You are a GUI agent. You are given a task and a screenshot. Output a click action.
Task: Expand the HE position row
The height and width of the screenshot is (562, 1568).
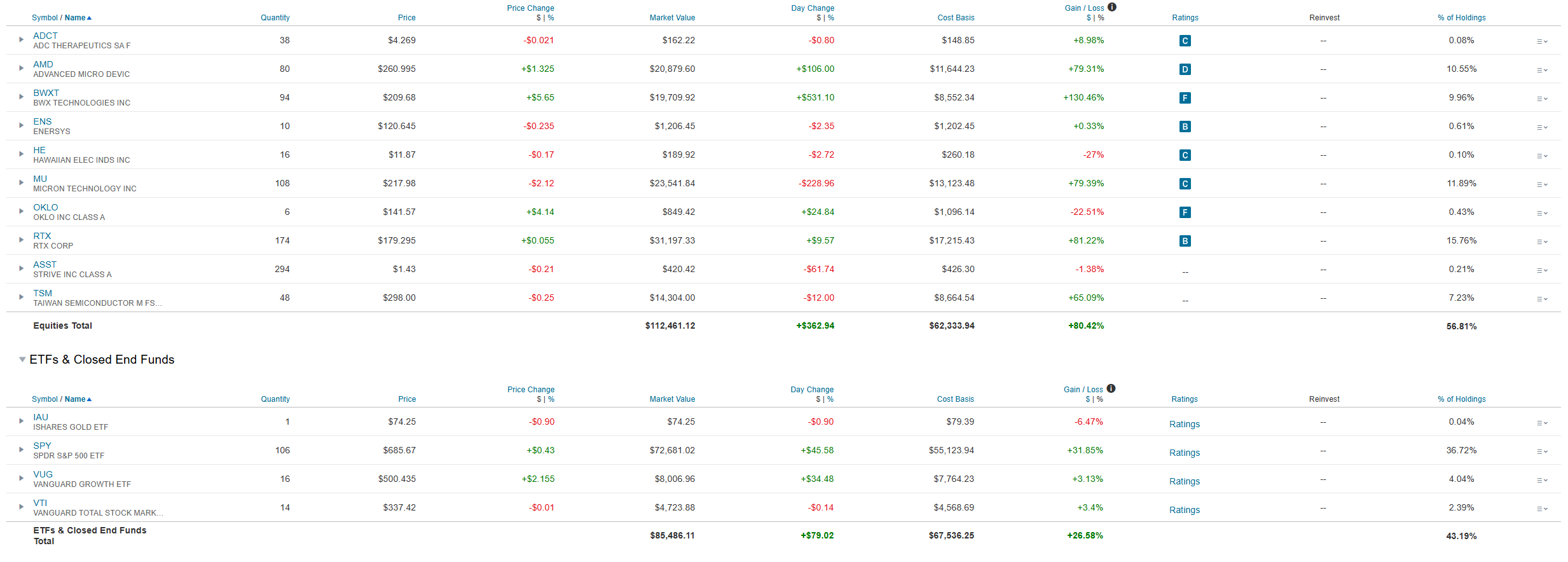[x=21, y=154]
